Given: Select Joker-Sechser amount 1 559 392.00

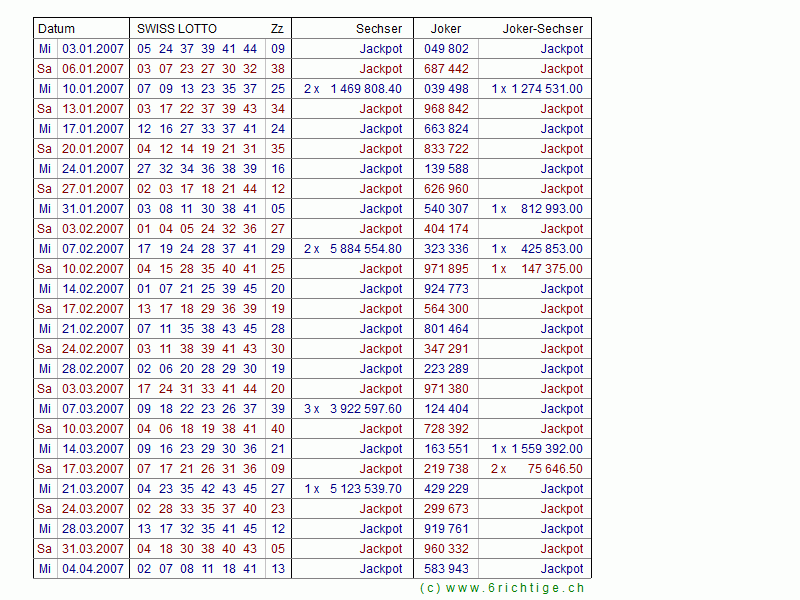Looking at the screenshot, I should coord(546,449).
